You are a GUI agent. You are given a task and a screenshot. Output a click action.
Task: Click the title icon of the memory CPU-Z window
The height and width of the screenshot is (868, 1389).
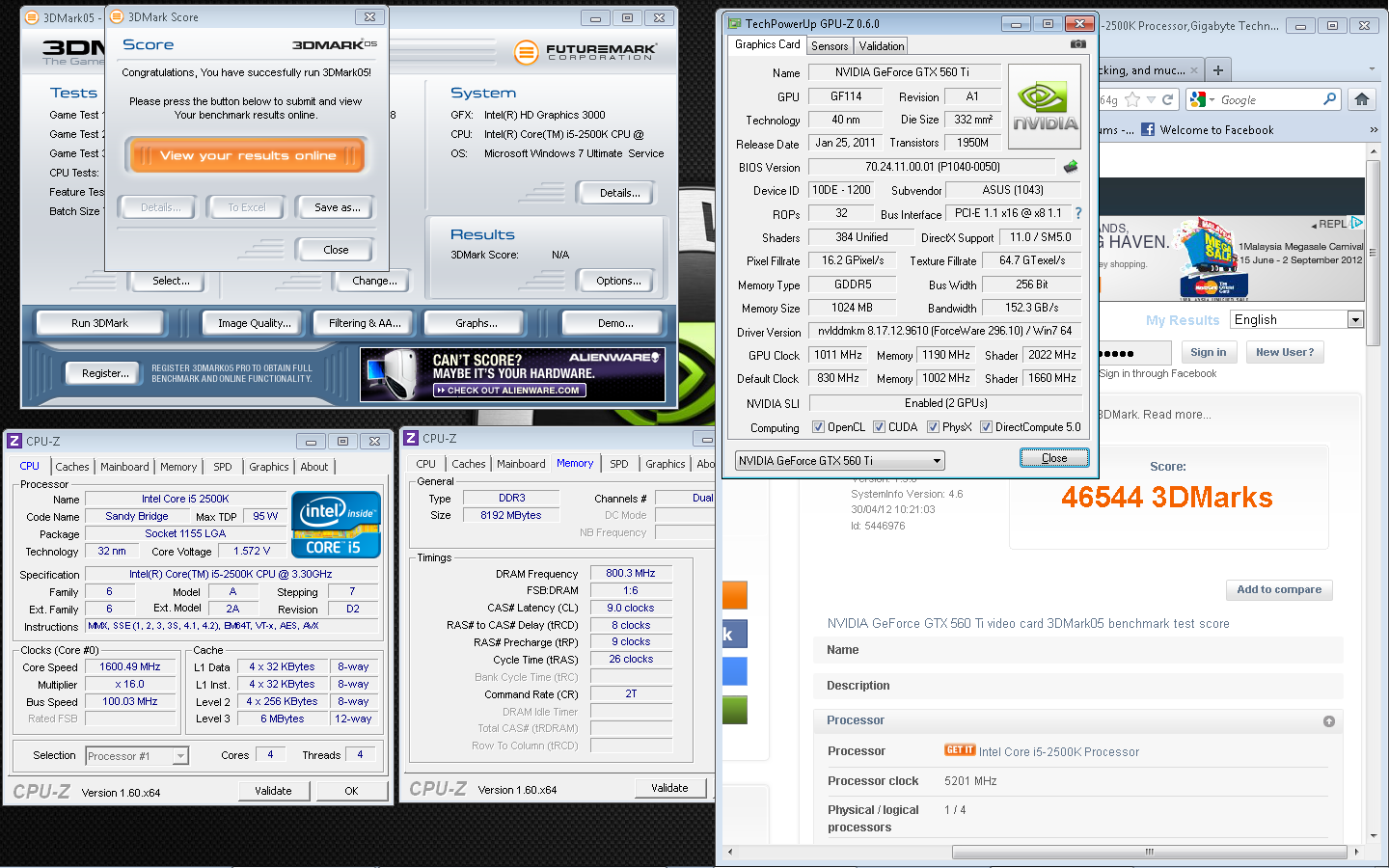click(411, 438)
